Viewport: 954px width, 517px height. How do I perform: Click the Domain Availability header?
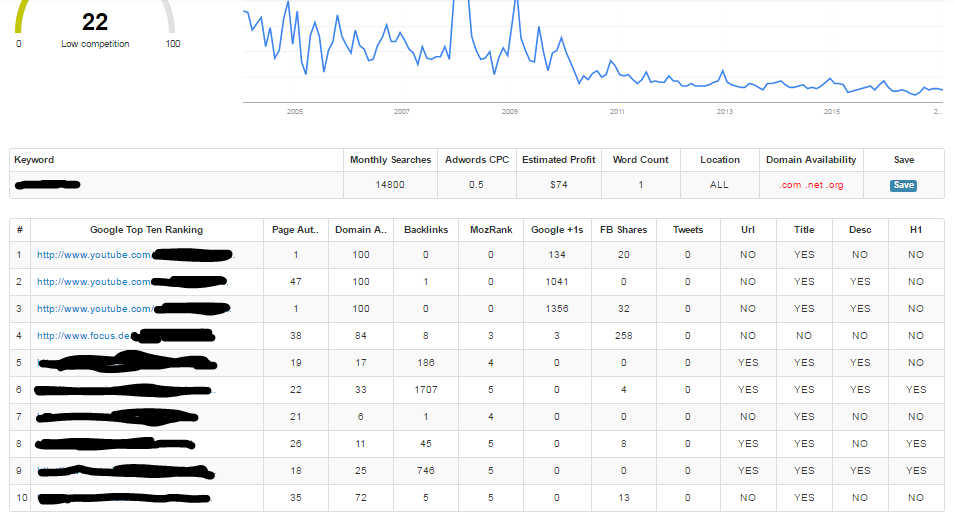(811, 160)
